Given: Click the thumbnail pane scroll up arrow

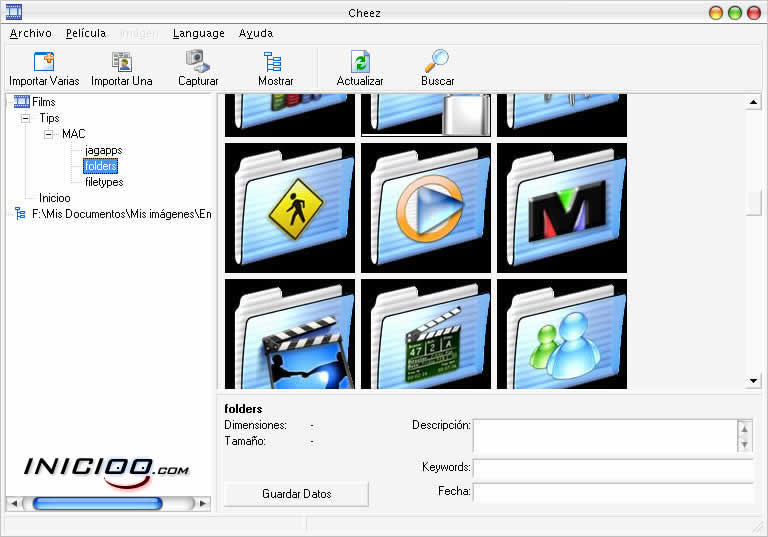Looking at the screenshot, I should coord(753,102).
